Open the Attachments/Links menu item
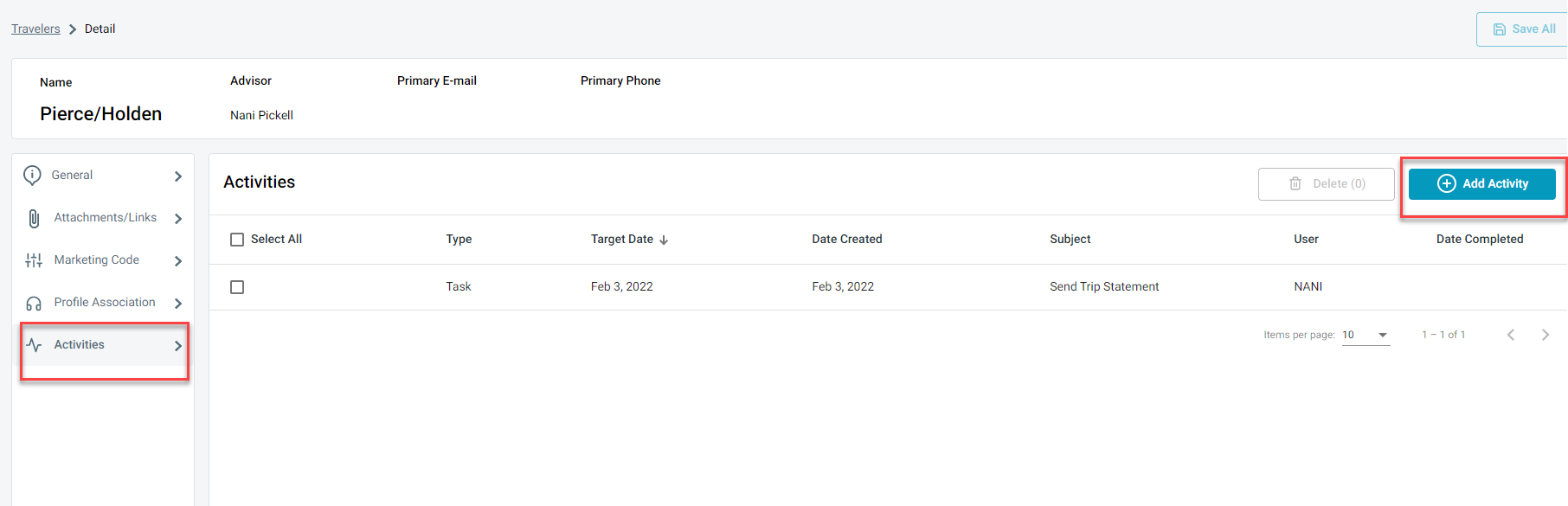The width and height of the screenshot is (1568, 506). tap(105, 218)
